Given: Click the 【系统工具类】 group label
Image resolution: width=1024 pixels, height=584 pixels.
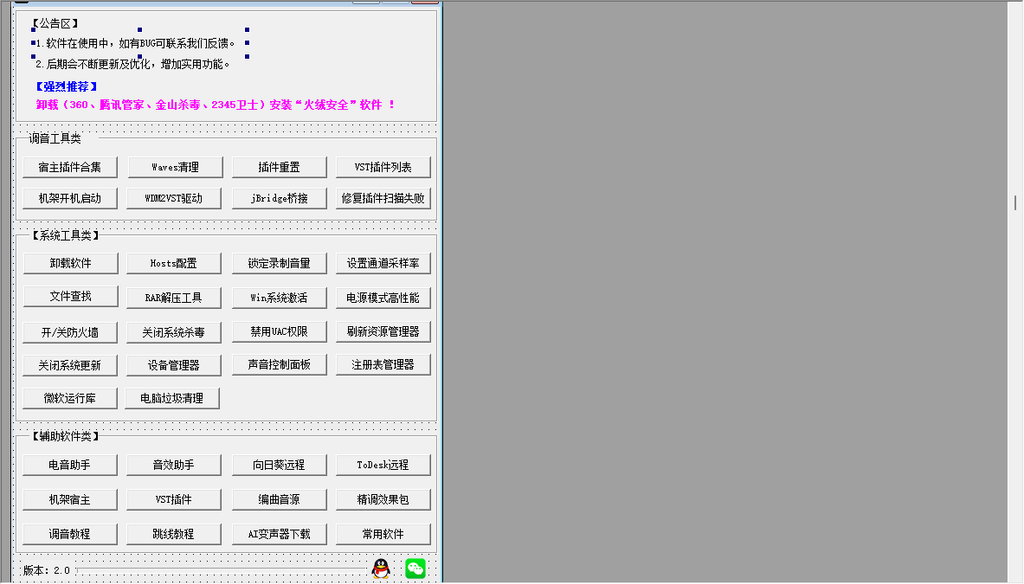Looking at the screenshot, I should click(64, 235).
